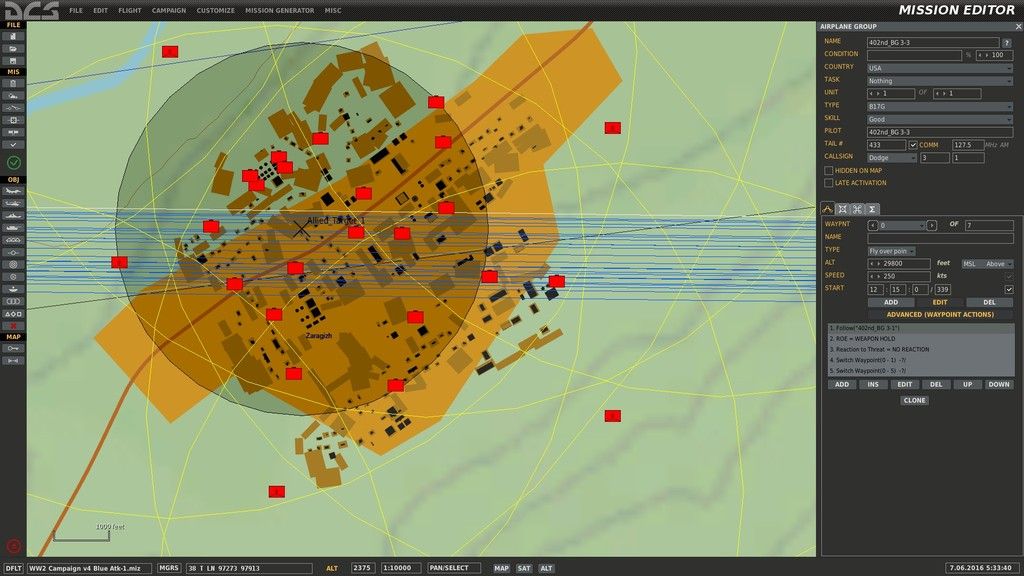Image resolution: width=1024 pixels, height=576 pixels.
Task: Toggle the START time checkbox
Action: click(1009, 289)
